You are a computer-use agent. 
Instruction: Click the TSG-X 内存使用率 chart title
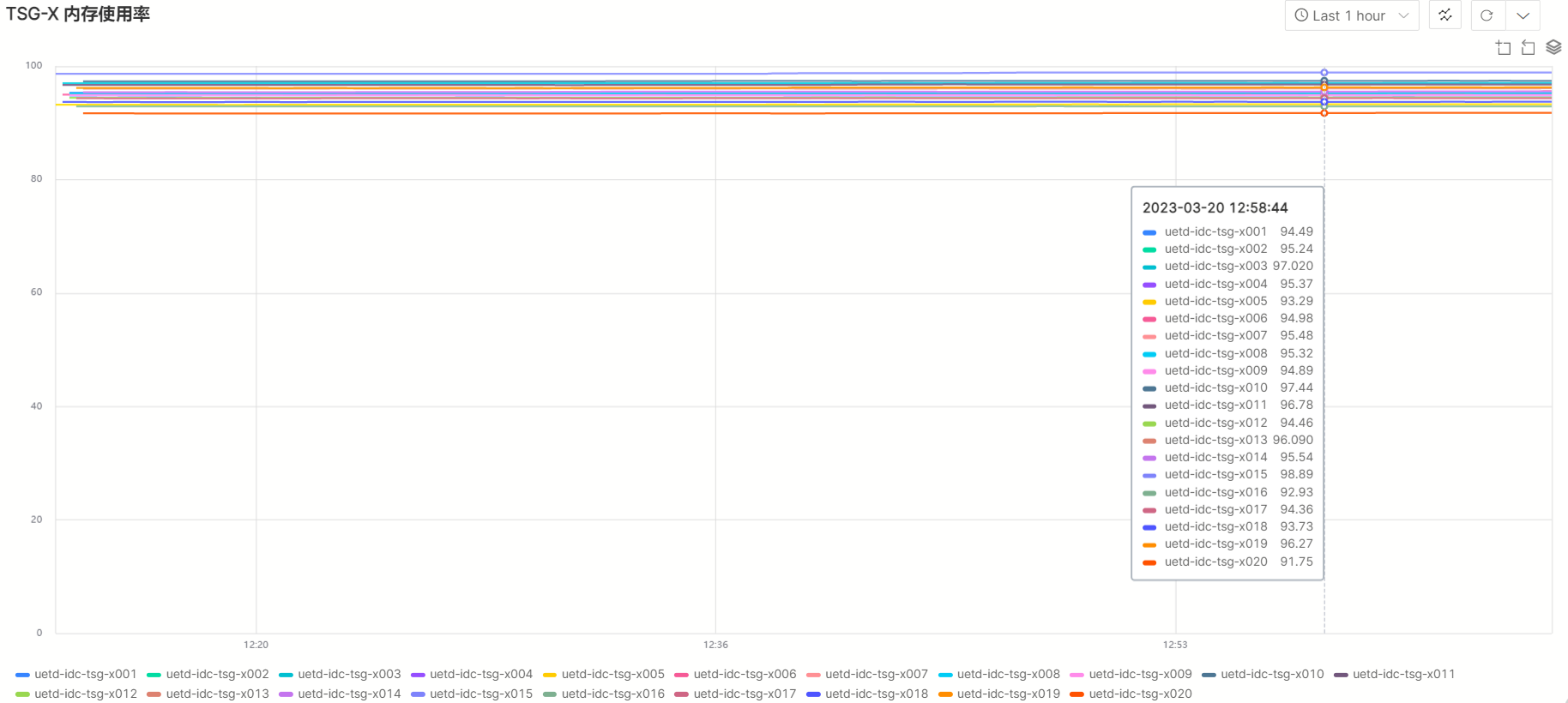pos(78,15)
